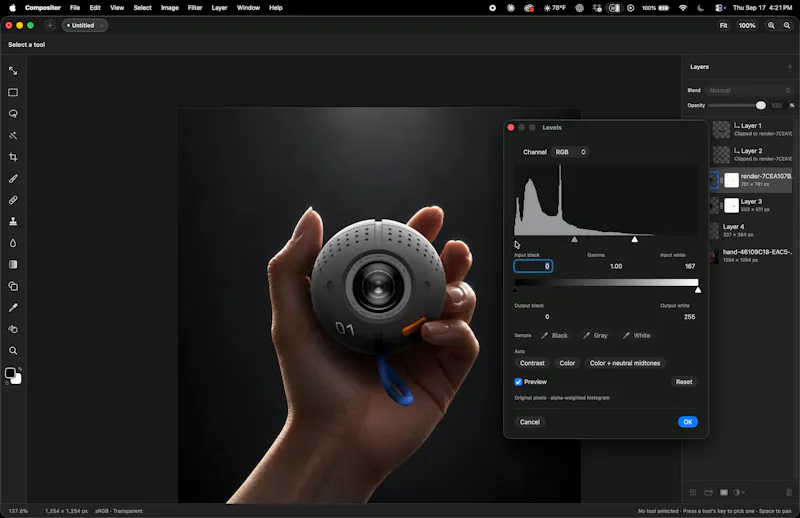This screenshot has height=518, width=800.
Task: Apply Auto Color
Action: click(567, 363)
